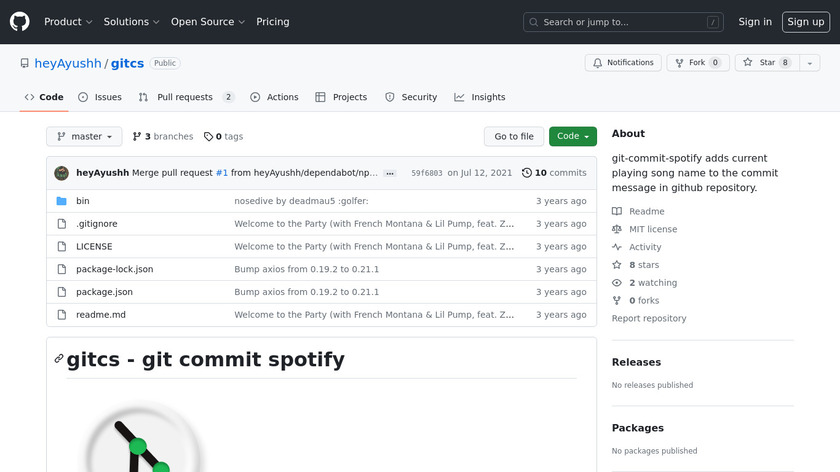Click the Go to file button

pyautogui.click(x=514, y=137)
